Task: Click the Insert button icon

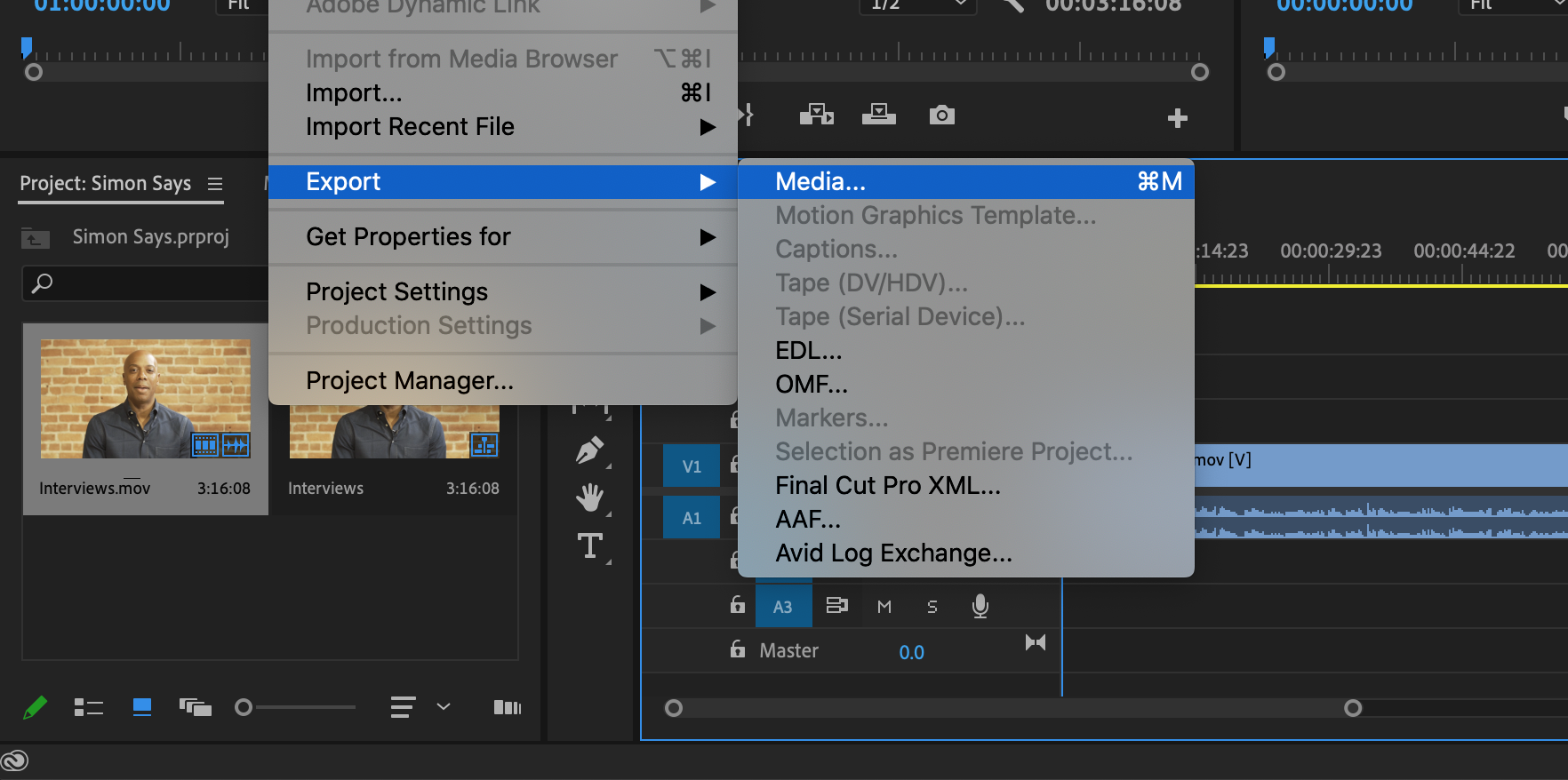Action: pyautogui.click(x=816, y=115)
